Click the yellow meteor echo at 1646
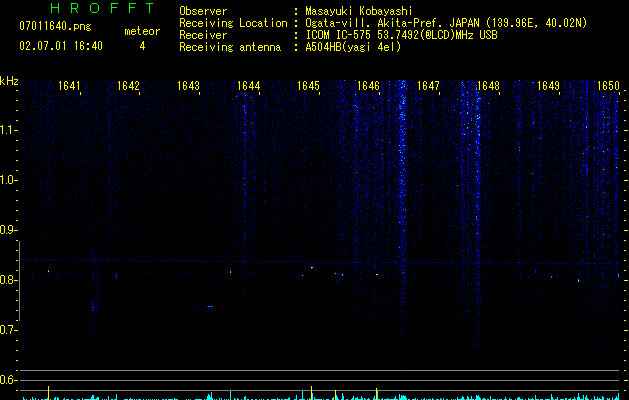Viewport: 629px width, 400px height. click(377, 274)
